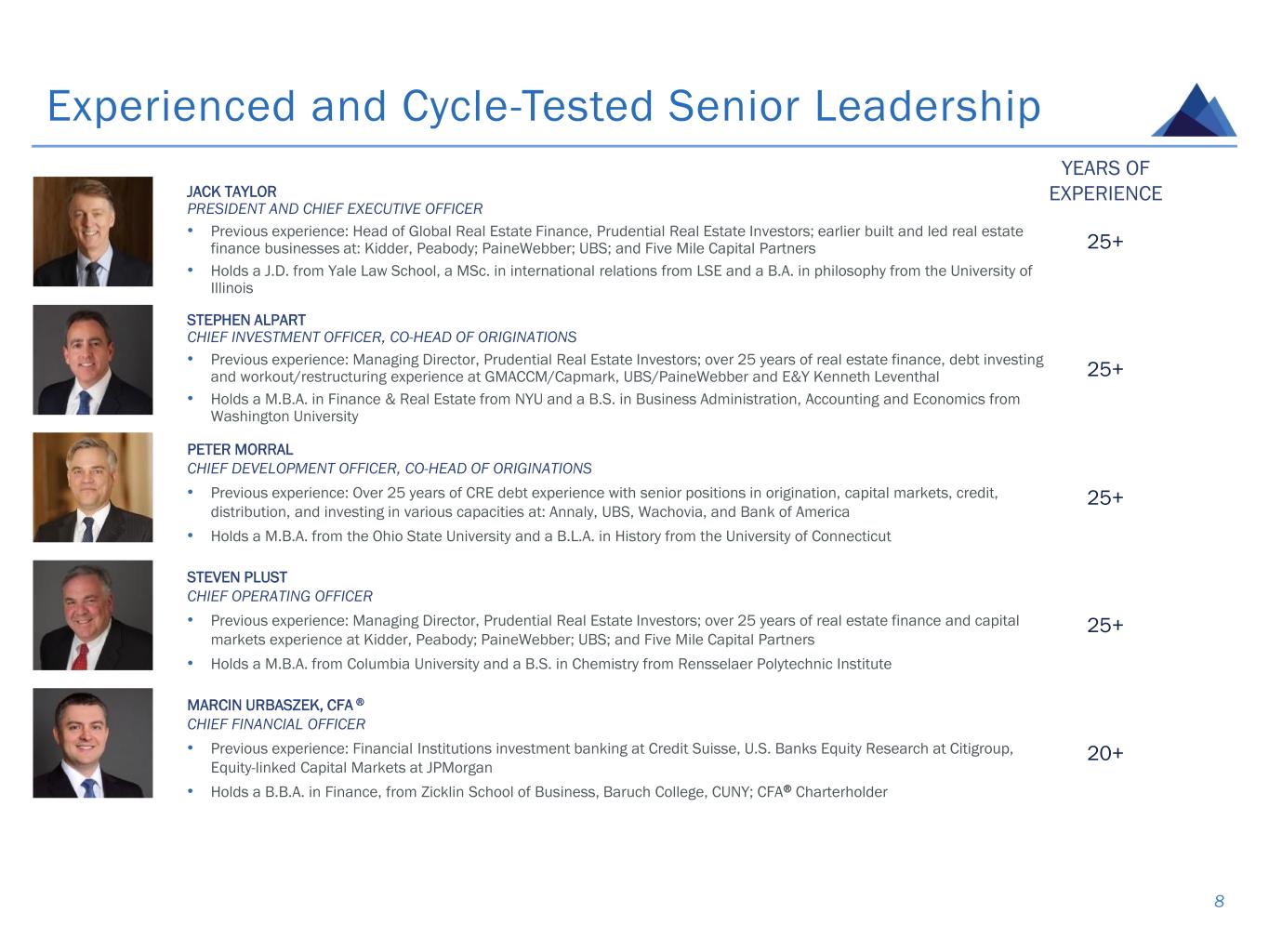Select the slide title heading text
Image resolution: width=1269 pixels, height=952 pixels.
544,106
